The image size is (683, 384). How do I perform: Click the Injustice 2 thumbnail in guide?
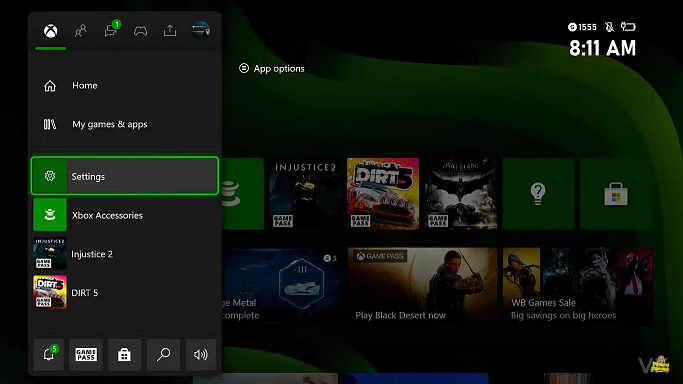[x=50, y=253]
